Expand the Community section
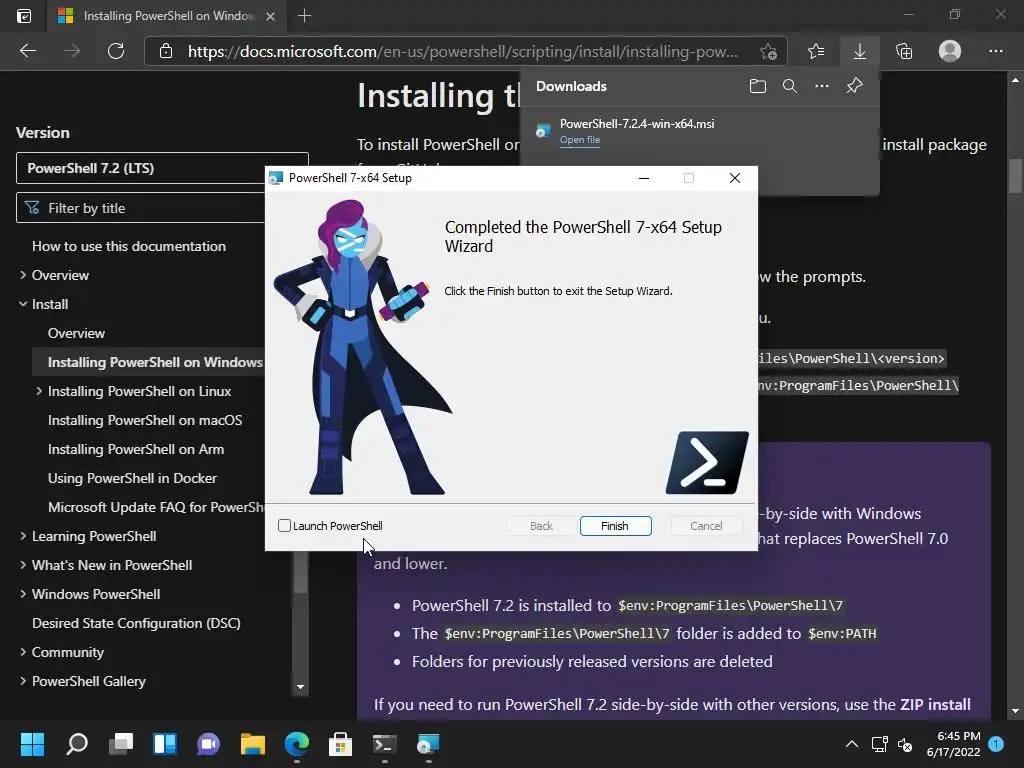This screenshot has height=768, width=1024. 23,652
